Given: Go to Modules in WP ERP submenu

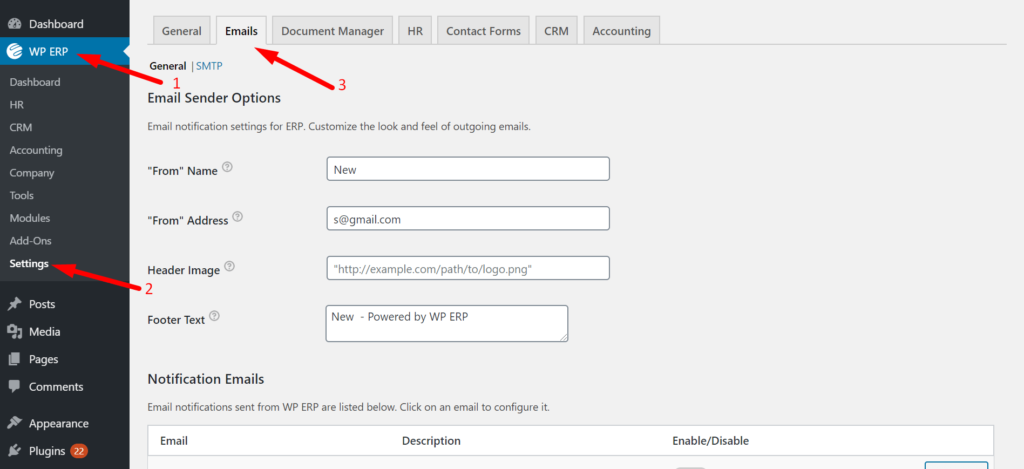Looking at the screenshot, I should [x=30, y=218].
